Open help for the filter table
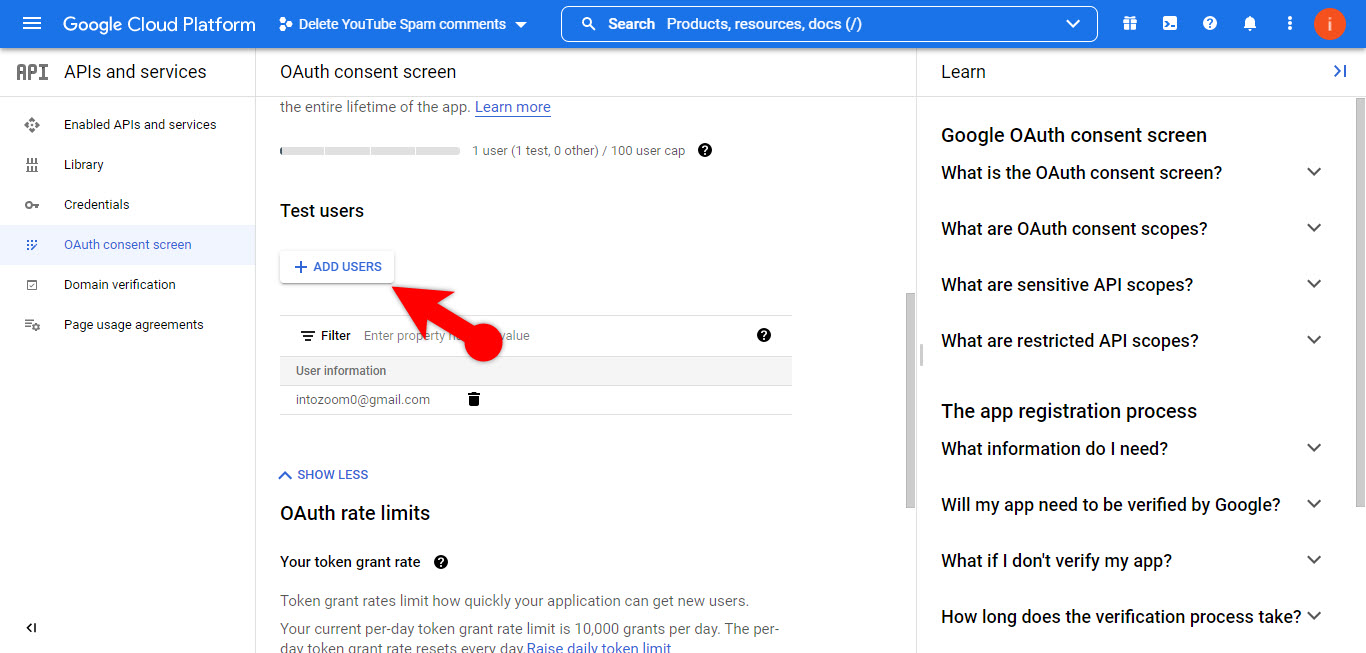The width and height of the screenshot is (1366, 653). [x=764, y=335]
